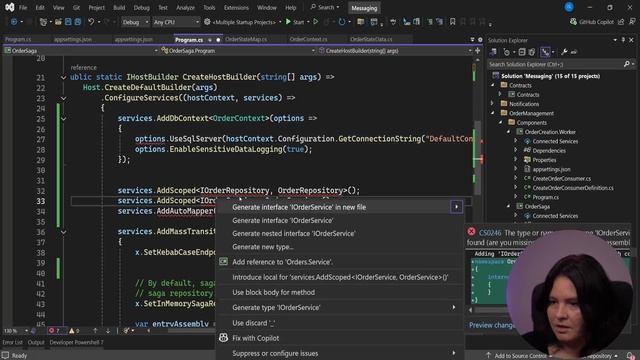Click the split editor plus icon
640x360 pixels.
click(x=477, y=51)
